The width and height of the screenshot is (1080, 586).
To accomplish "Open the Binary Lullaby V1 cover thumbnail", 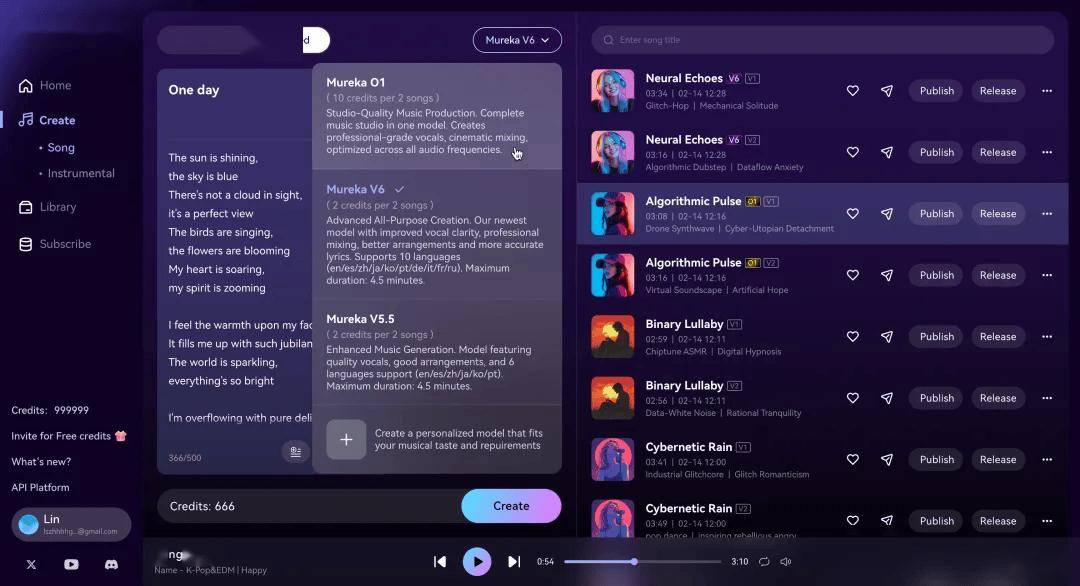I will pos(612,337).
